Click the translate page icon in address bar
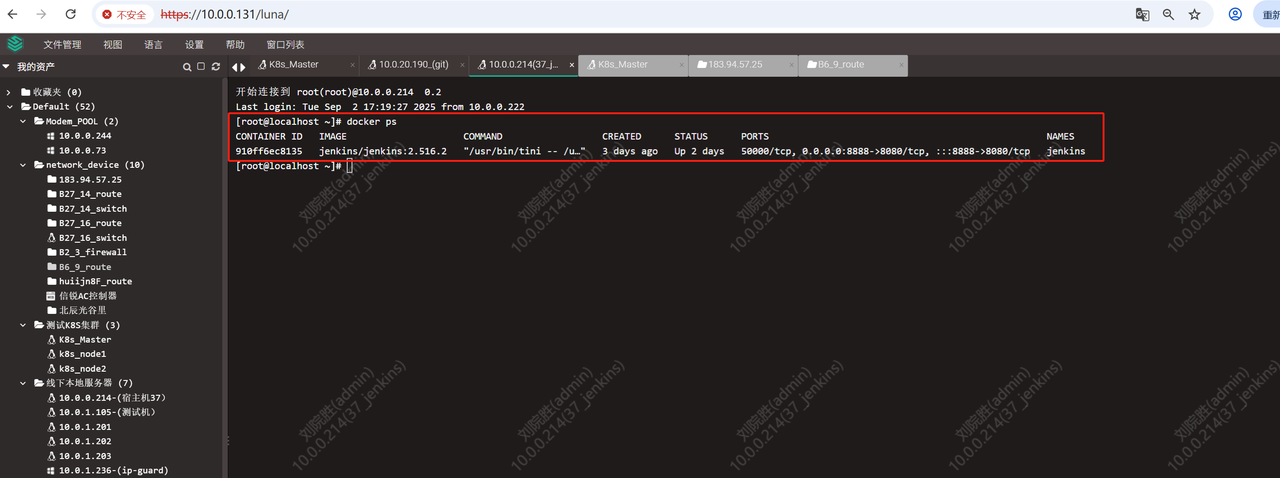Screen dimensions: 1280x478 coord(1142,15)
